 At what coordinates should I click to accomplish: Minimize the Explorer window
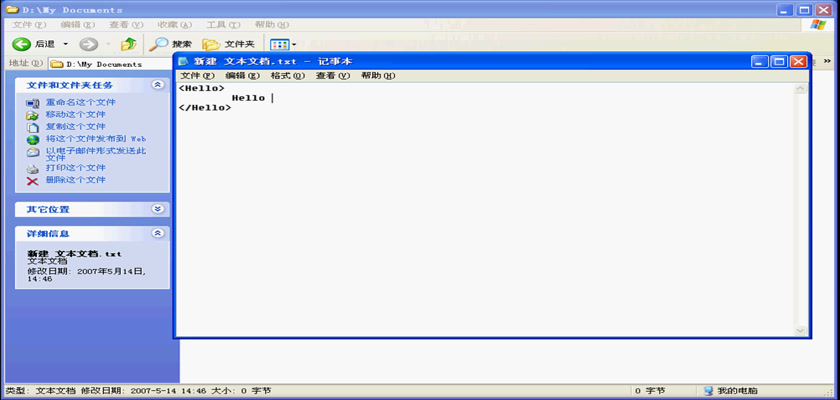click(785, 10)
